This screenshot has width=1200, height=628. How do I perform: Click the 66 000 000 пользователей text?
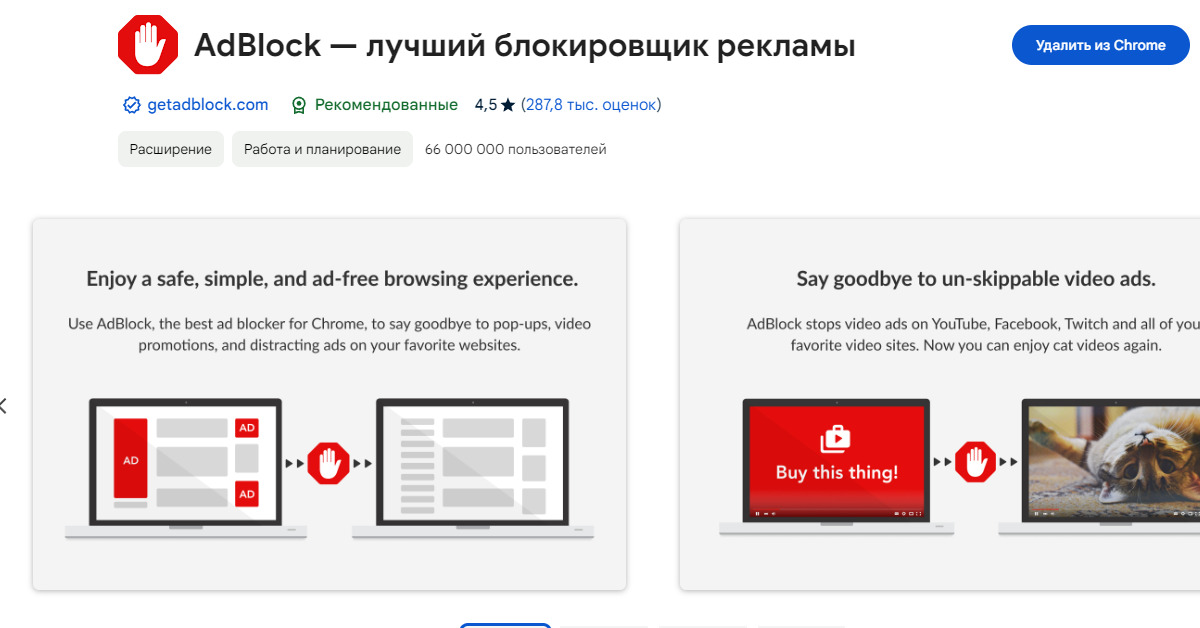[x=516, y=148]
